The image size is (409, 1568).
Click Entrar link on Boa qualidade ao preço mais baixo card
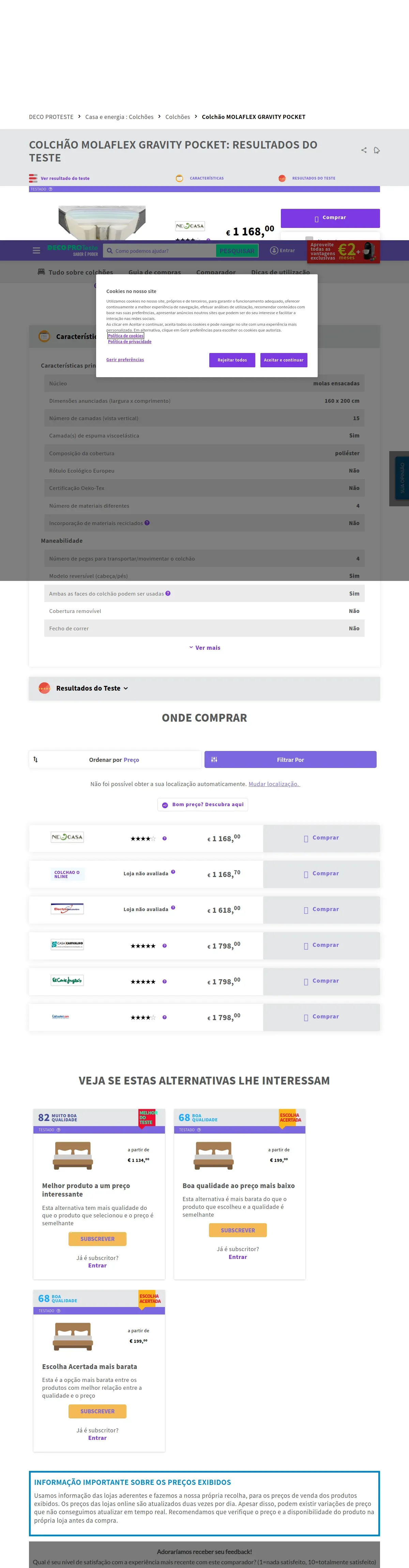pyautogui.click(x=238, y=1257)
